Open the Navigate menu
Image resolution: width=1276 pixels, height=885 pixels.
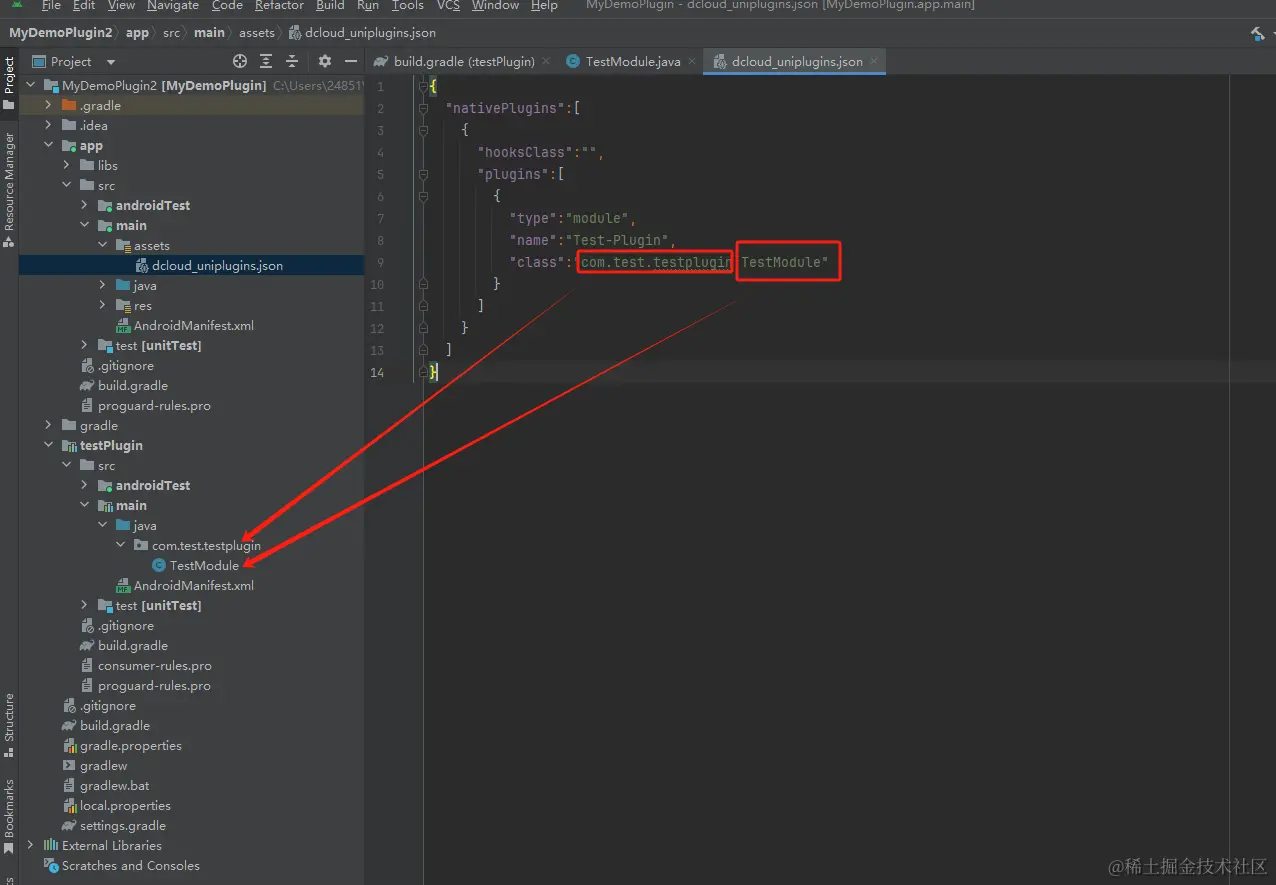tap(172, 5)
